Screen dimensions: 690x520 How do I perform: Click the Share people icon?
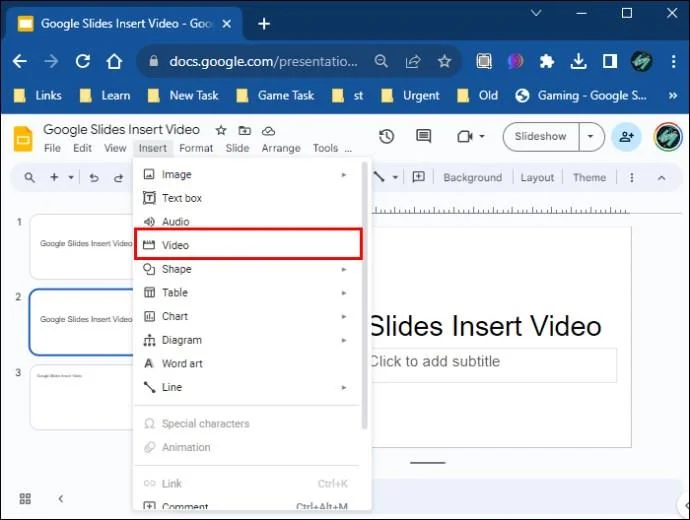[x=626, y=137]
